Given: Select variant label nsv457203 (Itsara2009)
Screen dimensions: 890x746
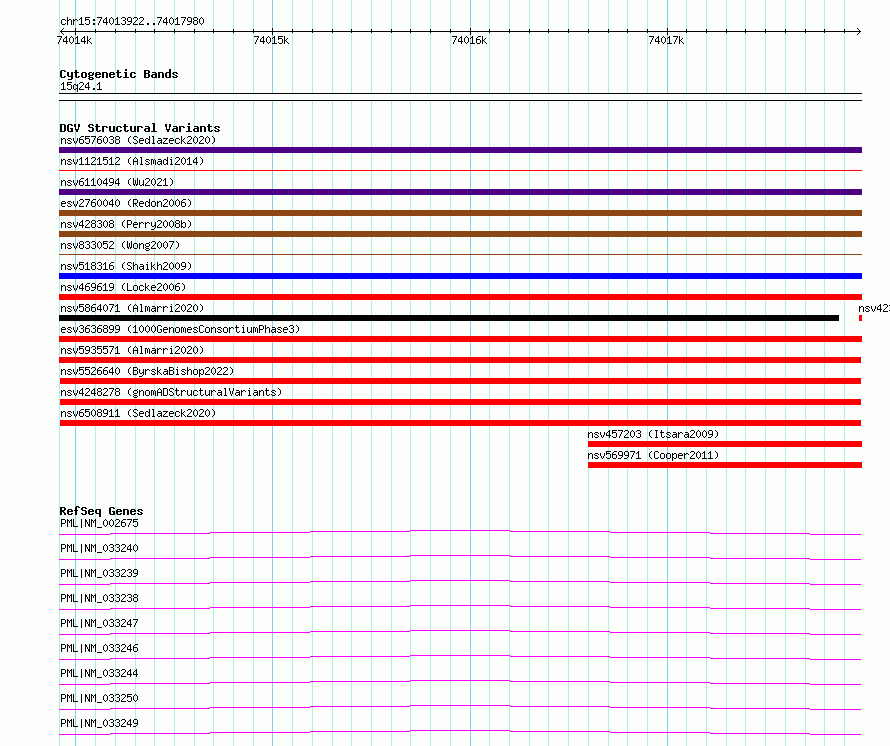Looking at the screenshot, I should [653, 434].
